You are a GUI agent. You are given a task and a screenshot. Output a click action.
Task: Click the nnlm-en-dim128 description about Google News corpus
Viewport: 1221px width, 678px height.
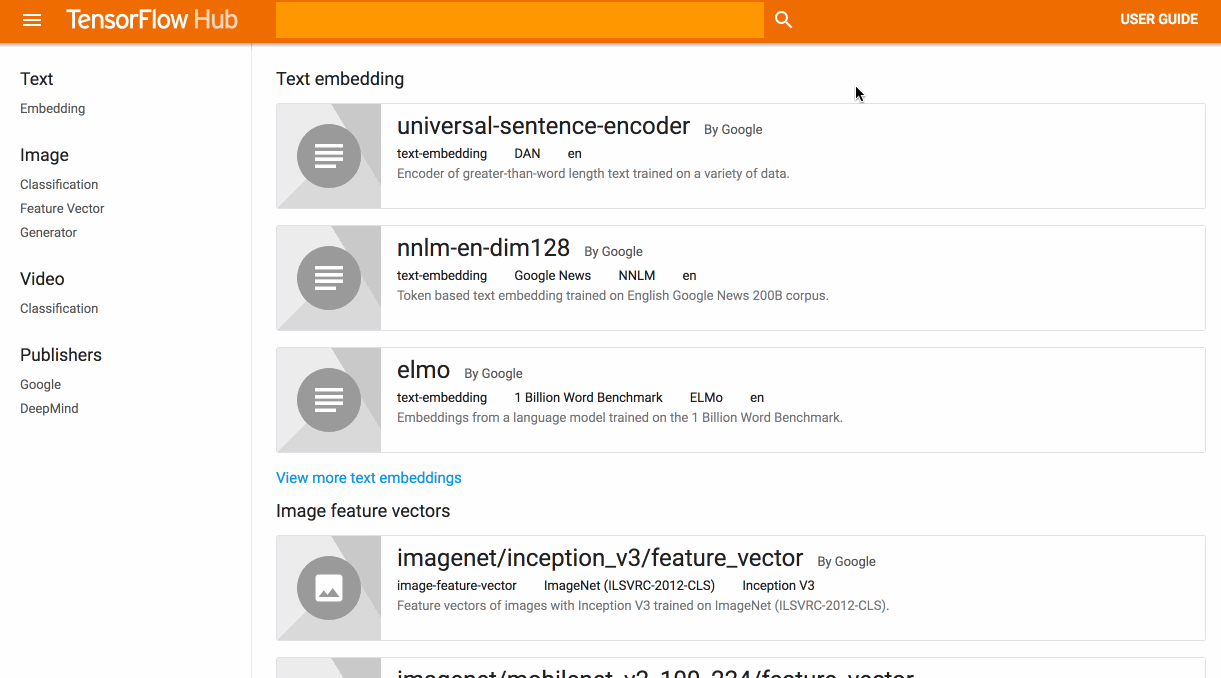613,295
